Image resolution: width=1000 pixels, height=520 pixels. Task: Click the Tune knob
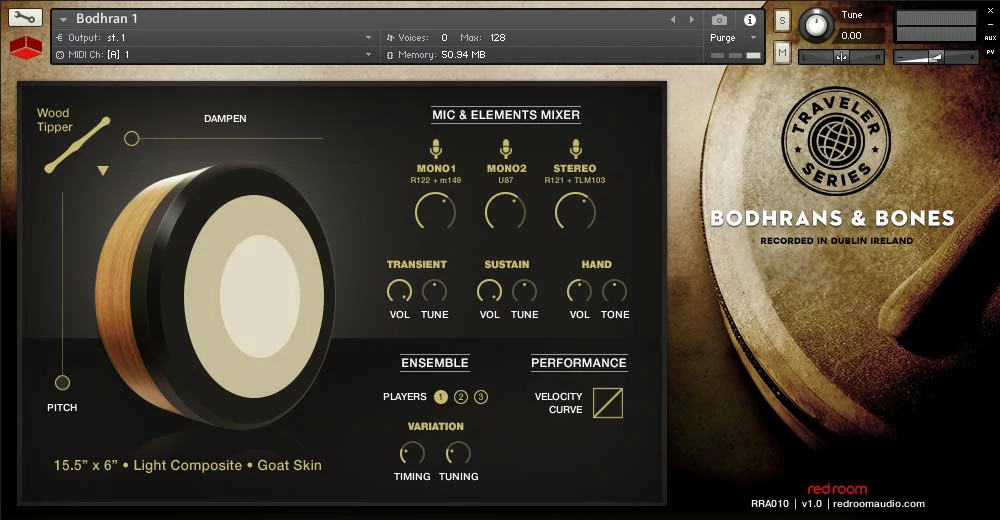click(817, 24)
